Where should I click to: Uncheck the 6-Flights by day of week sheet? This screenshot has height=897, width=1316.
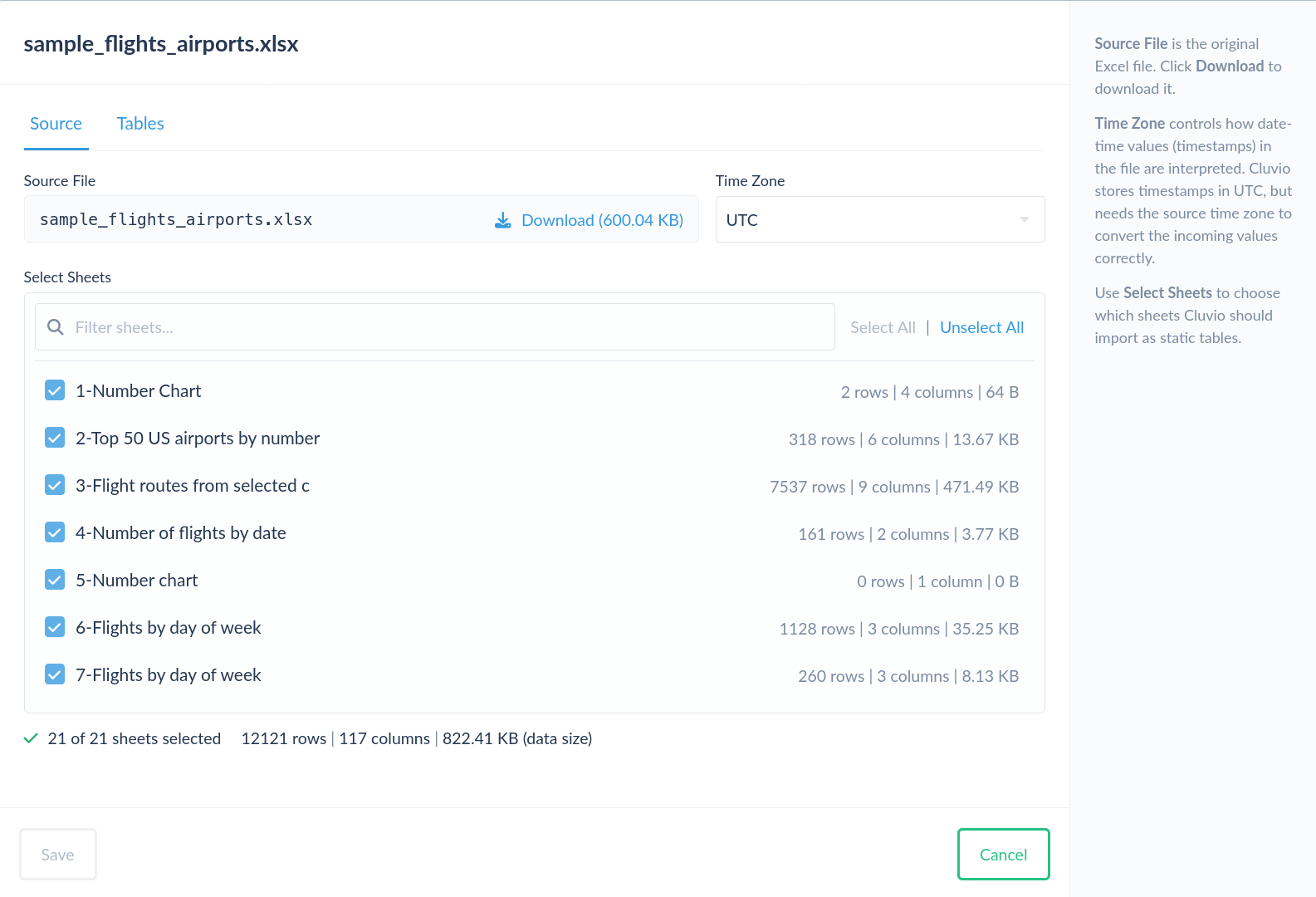(x=55, y=627)
